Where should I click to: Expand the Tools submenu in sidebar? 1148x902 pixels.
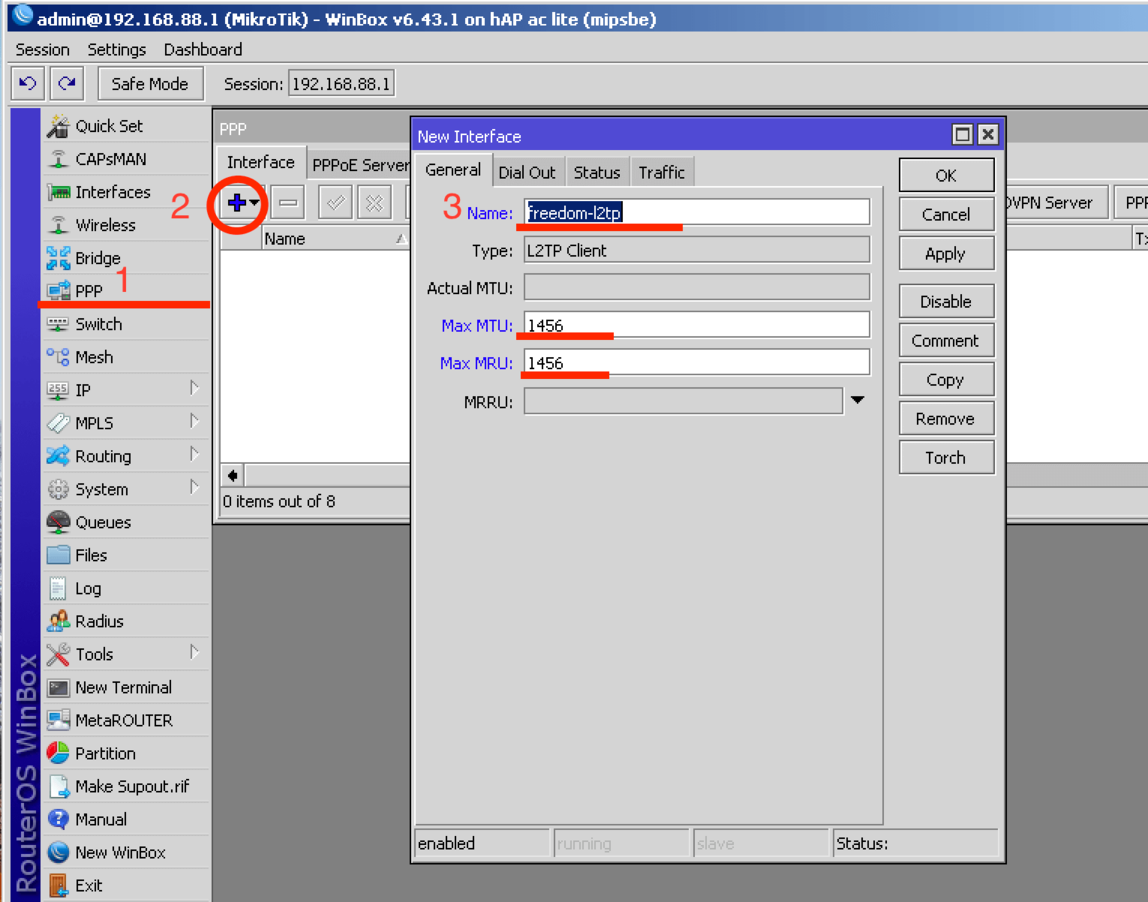(194, 653)
